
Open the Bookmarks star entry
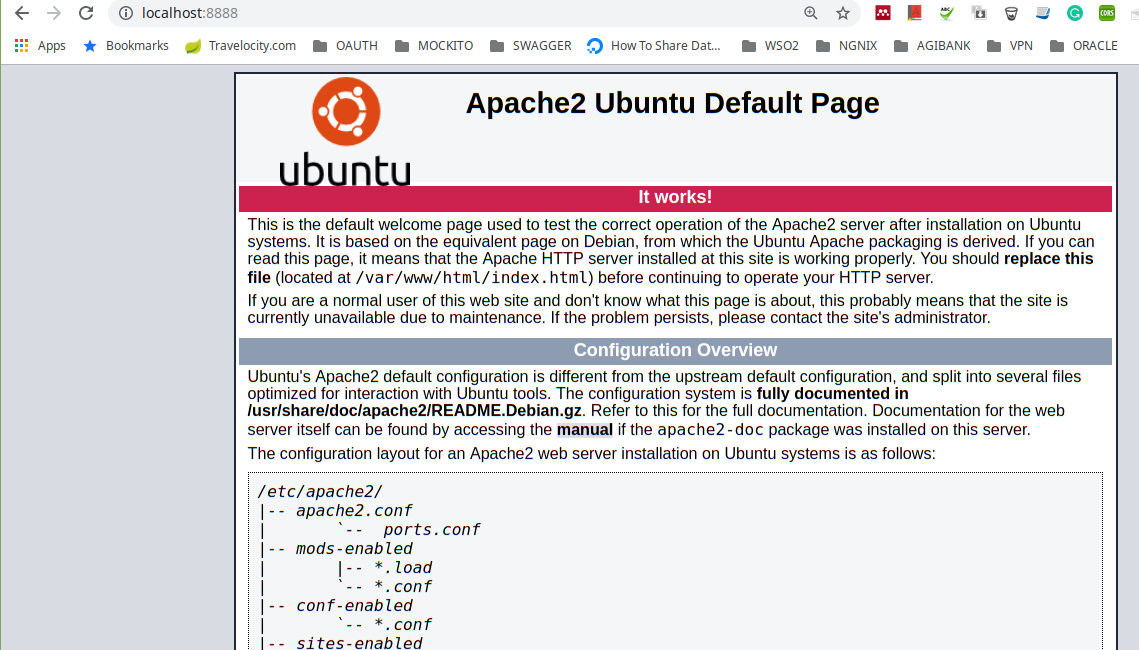coord(126,46)
